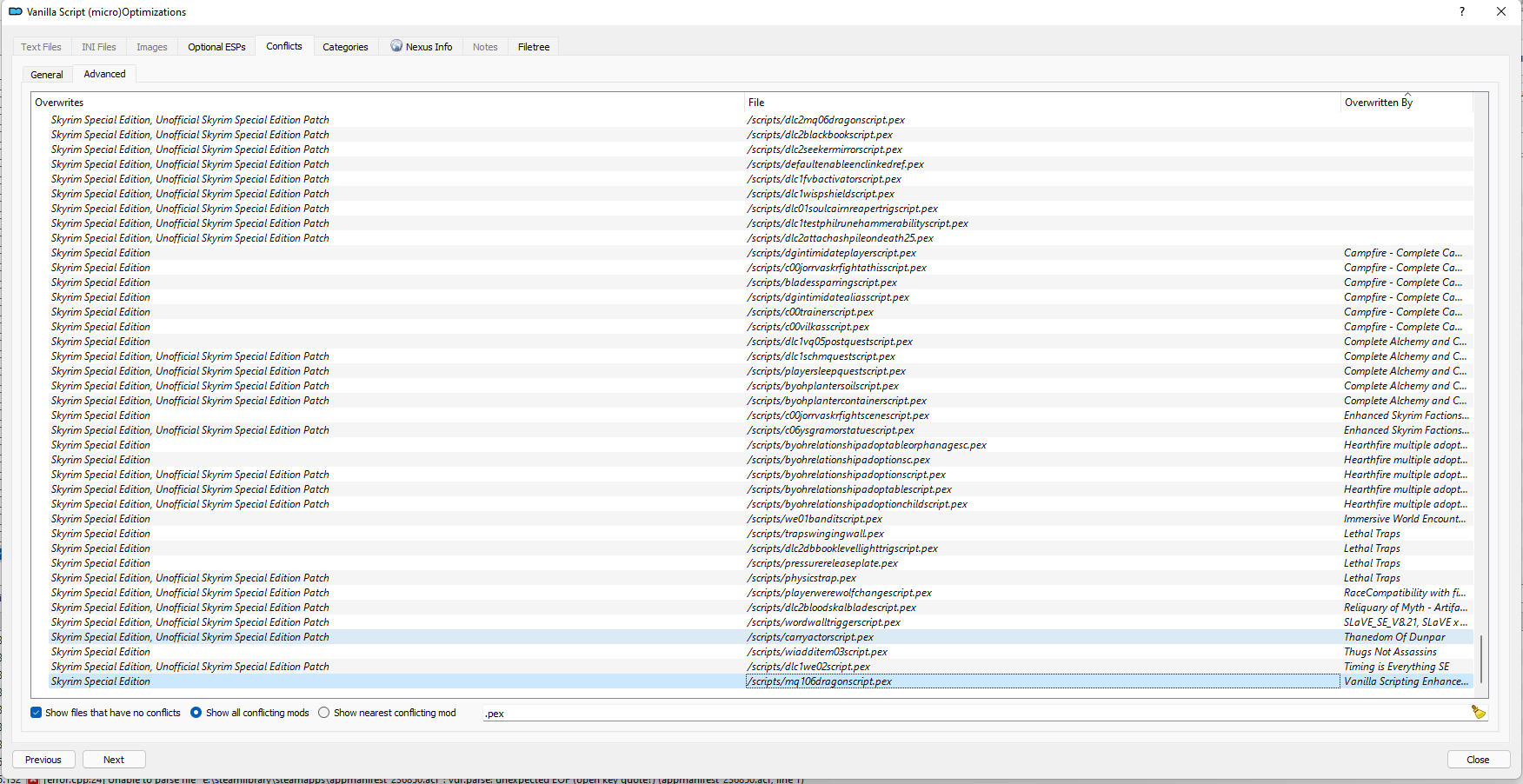
Task: Open the Text Files tab
Action: (x=41, y=47)
